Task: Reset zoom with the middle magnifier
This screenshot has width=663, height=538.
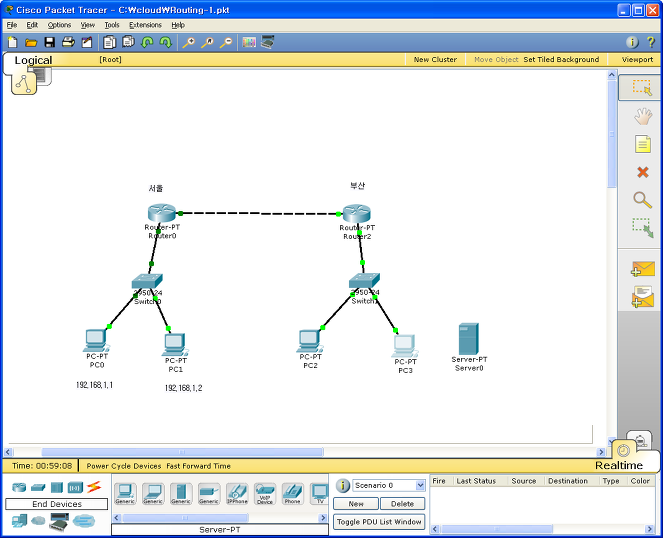Action: [207, 42]
